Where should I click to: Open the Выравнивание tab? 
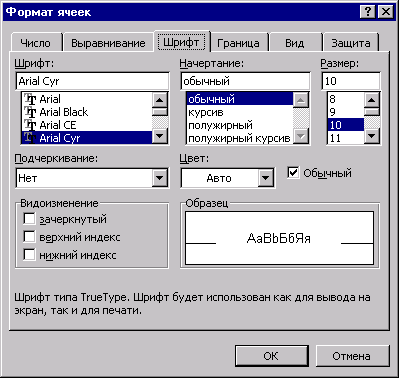click(108, 43)
